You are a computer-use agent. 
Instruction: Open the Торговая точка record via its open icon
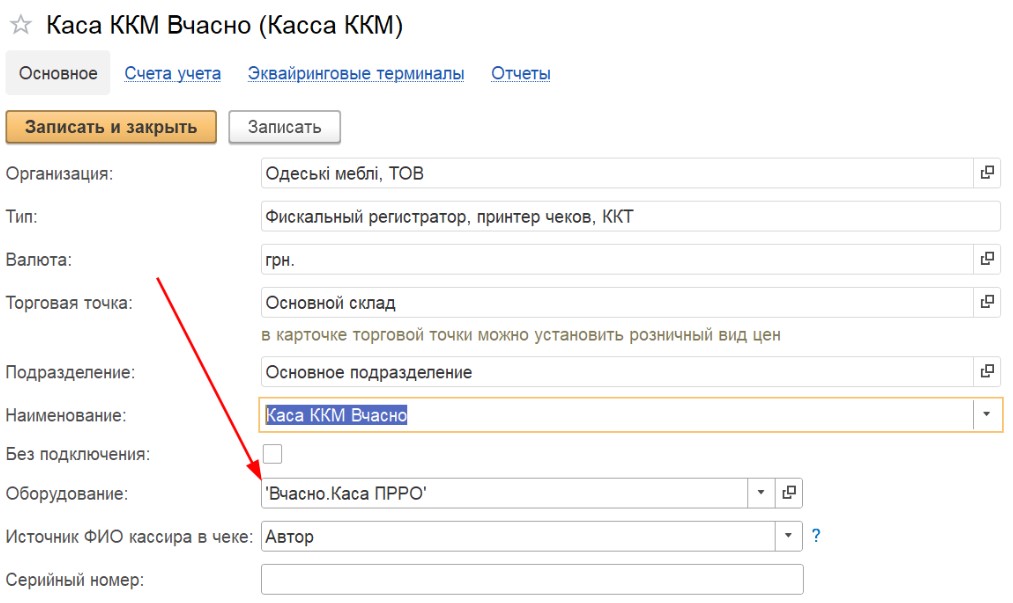(x=987, y=301)
